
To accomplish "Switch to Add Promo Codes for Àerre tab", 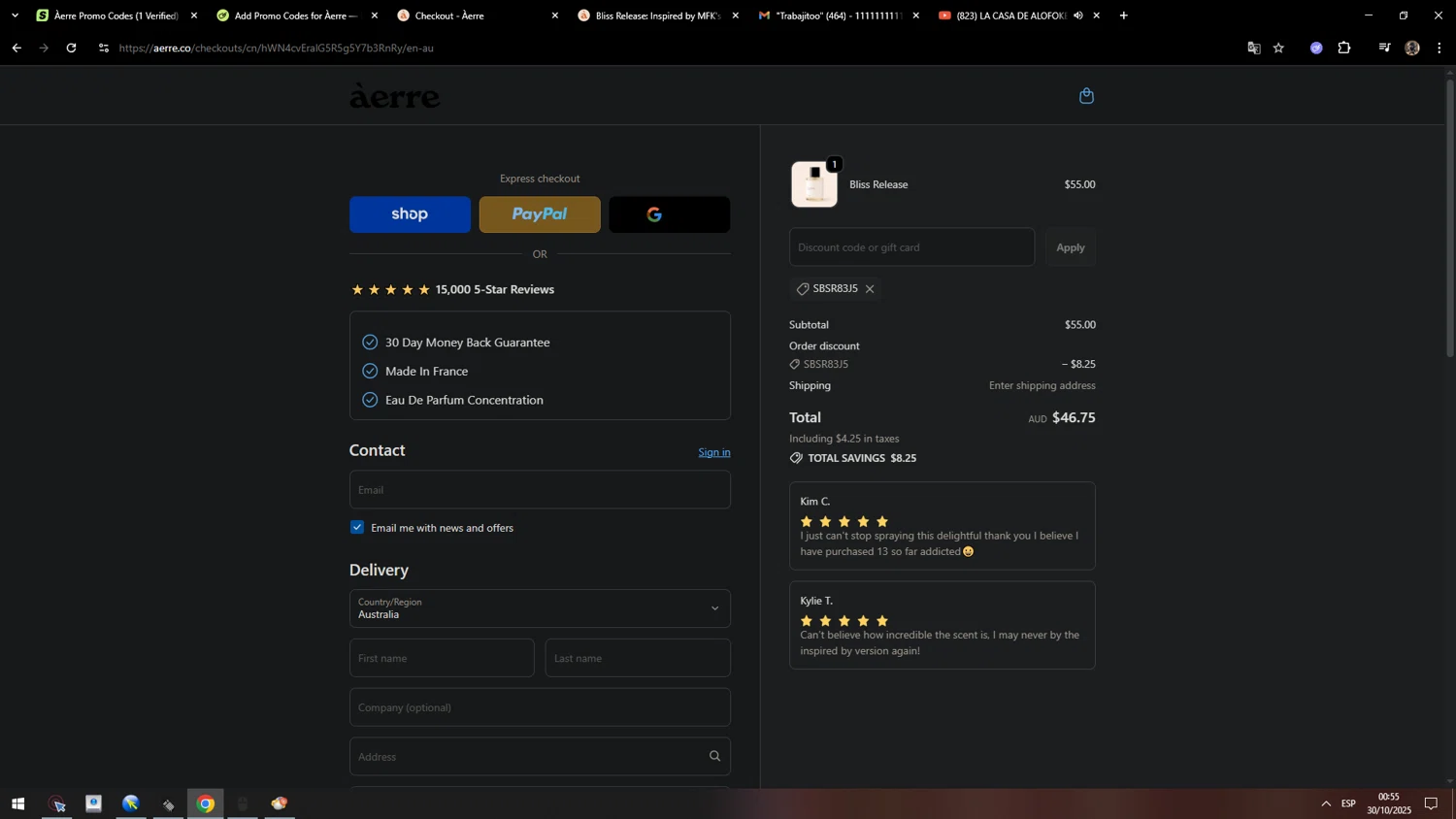I will point(295,16).
